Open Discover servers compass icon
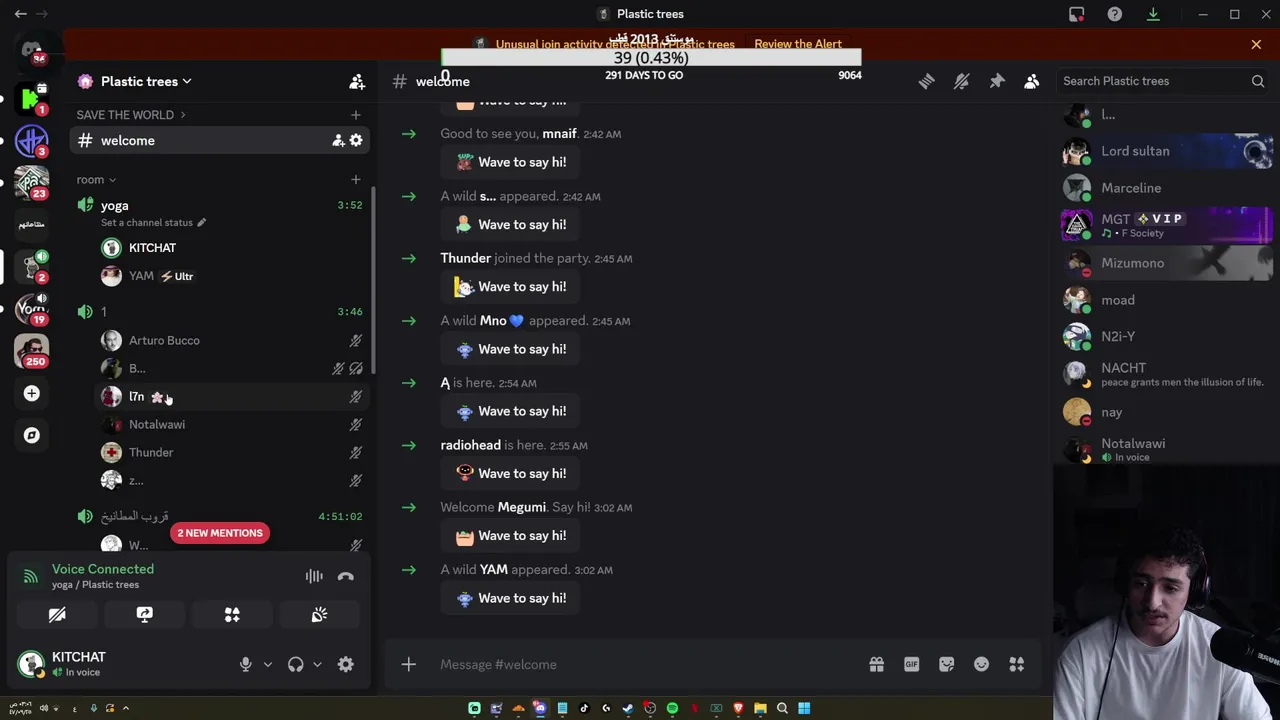This screenshot has height=720, width=1280. tap(31, 435)
